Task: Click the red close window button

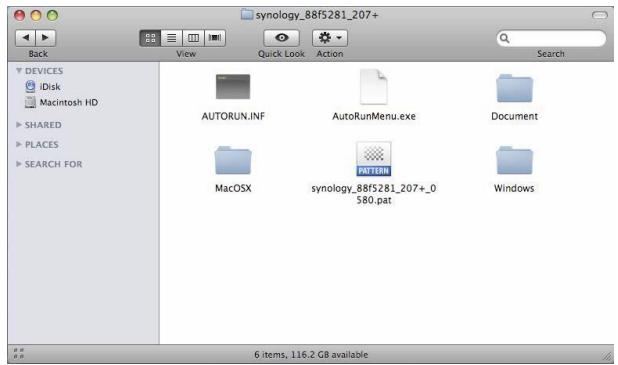Action: pyautogui.click(x=19, y=15)
